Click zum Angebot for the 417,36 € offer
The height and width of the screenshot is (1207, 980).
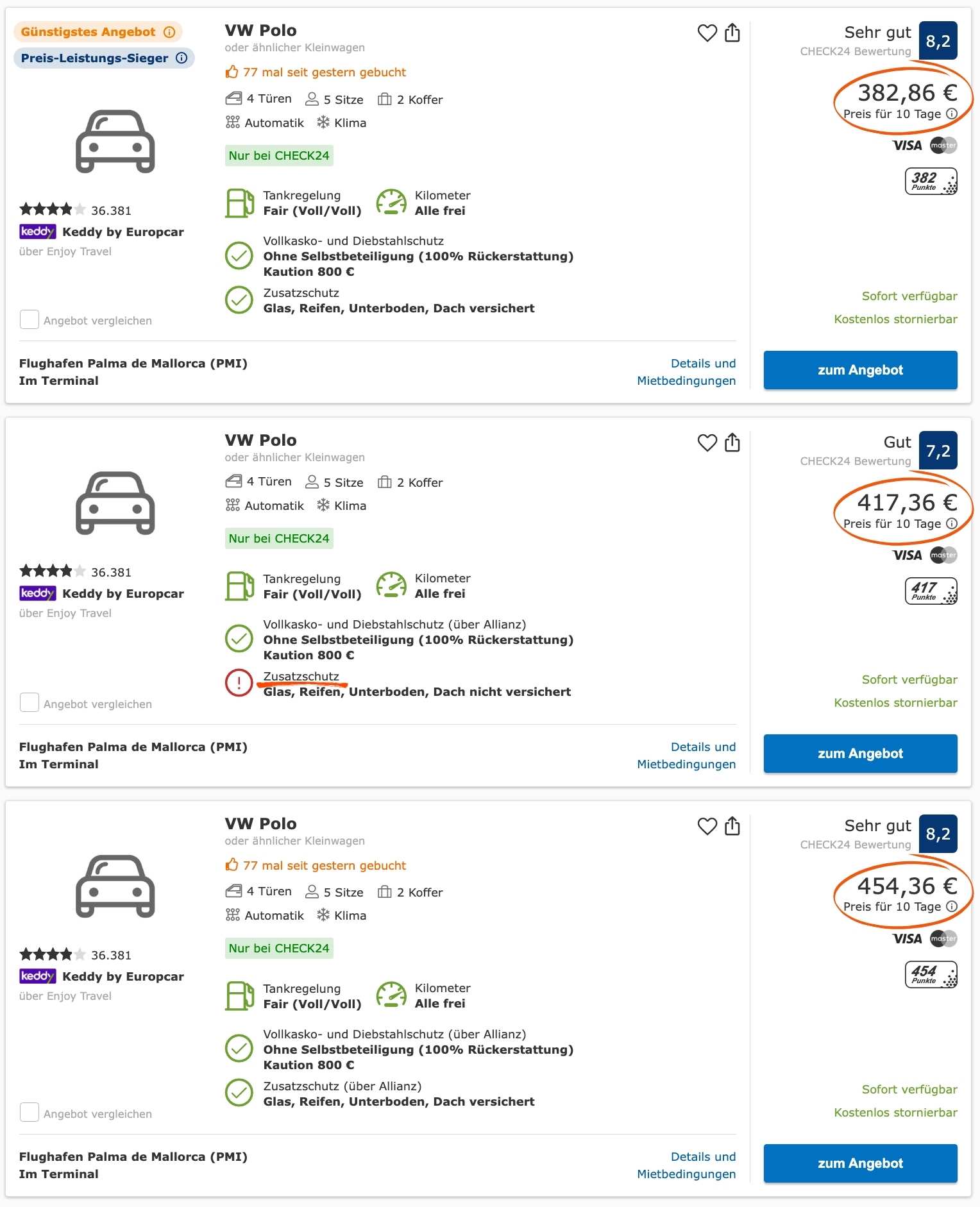860,754
